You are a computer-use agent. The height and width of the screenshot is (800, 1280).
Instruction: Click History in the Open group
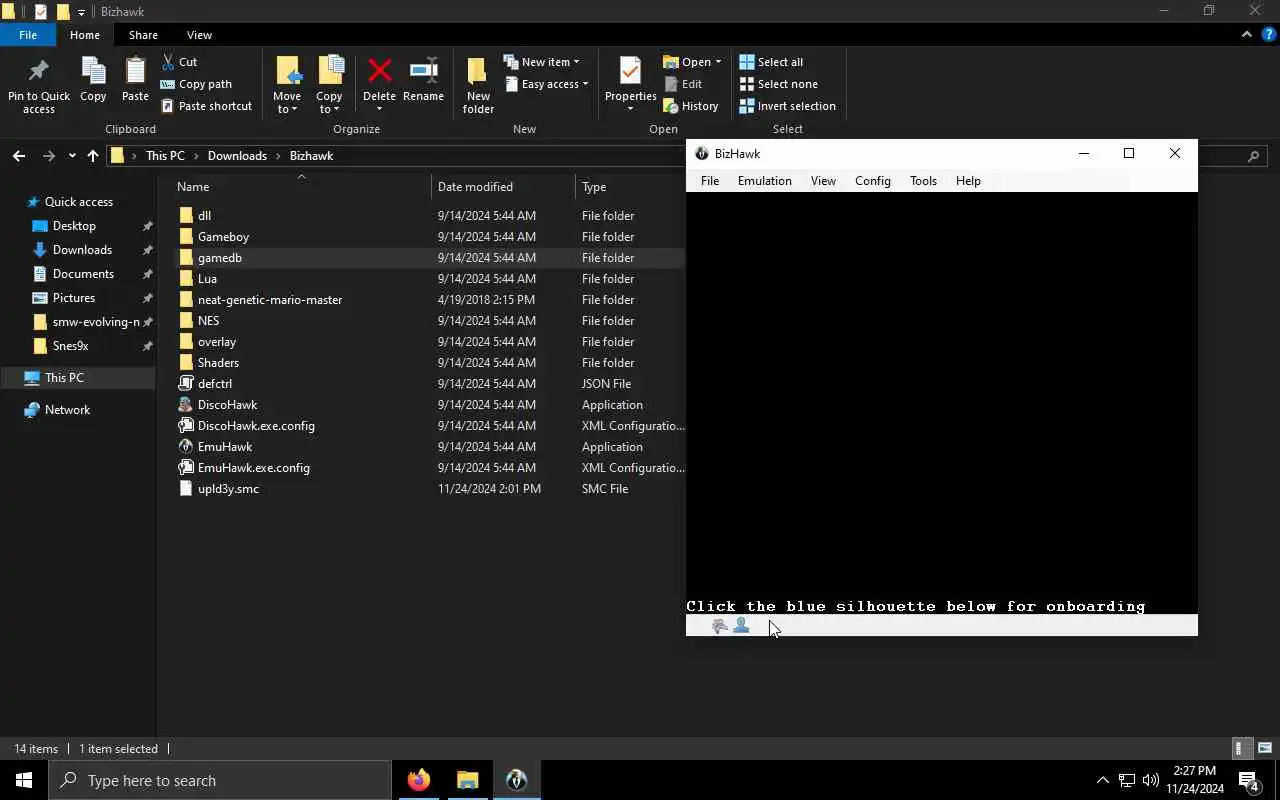pos(690,106)
